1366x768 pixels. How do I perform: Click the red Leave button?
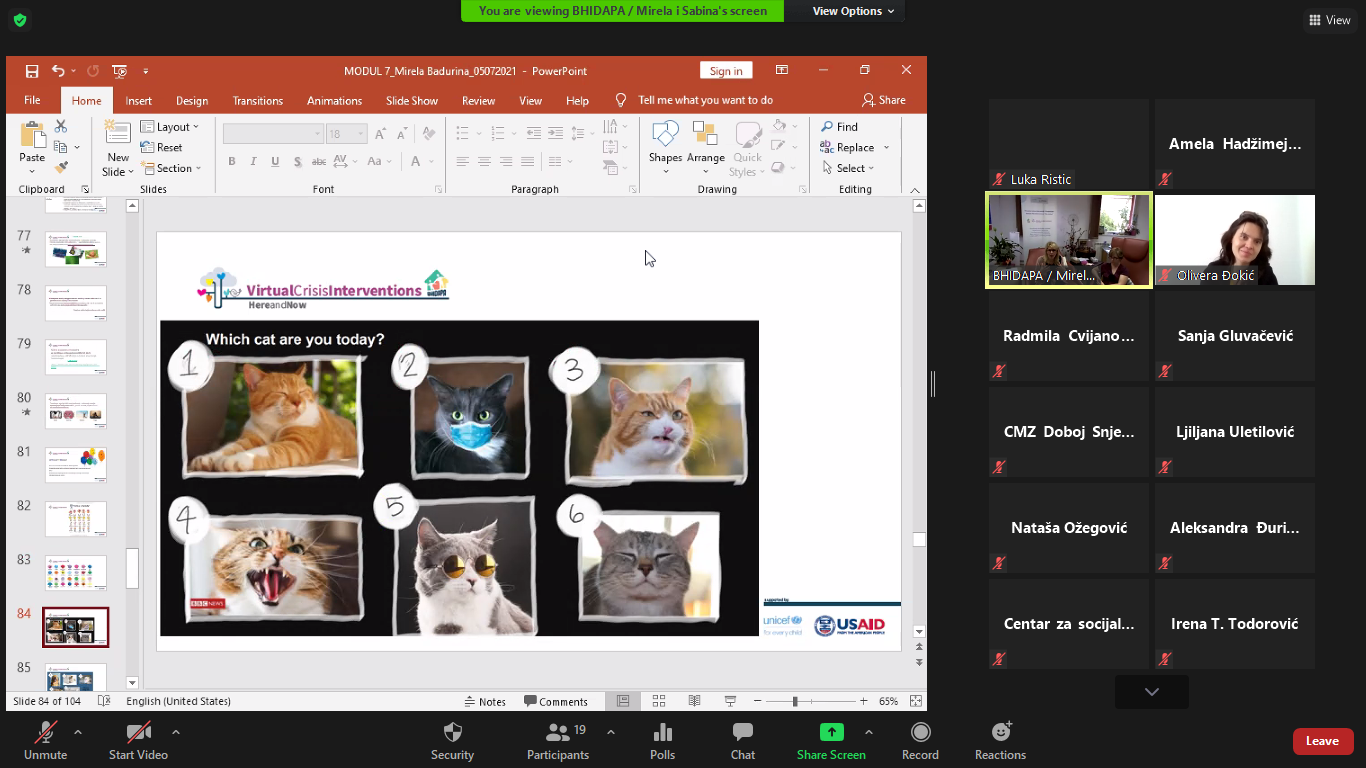1322,741
